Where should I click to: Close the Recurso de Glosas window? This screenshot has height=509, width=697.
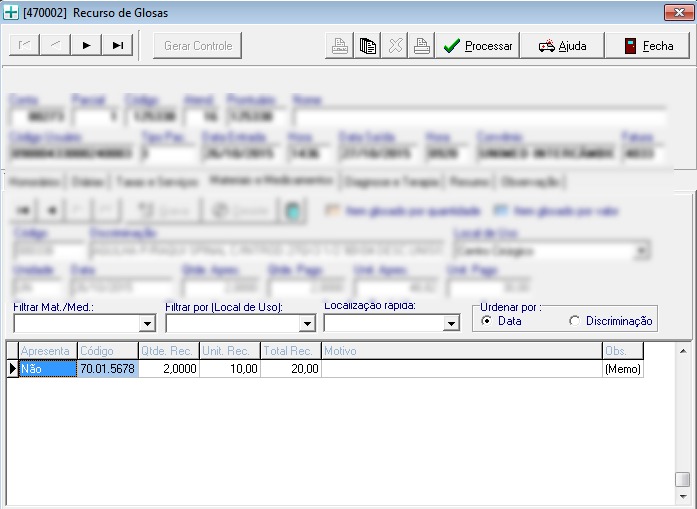point(679,12)
